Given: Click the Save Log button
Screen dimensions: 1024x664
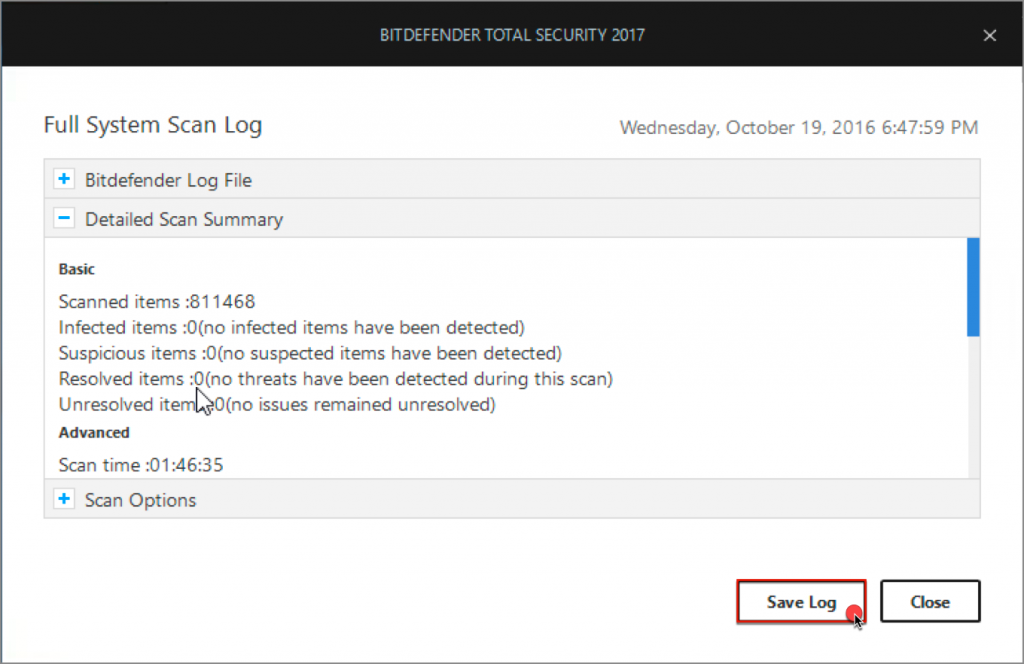Looking at the screenshot, I should click(801, 601).
